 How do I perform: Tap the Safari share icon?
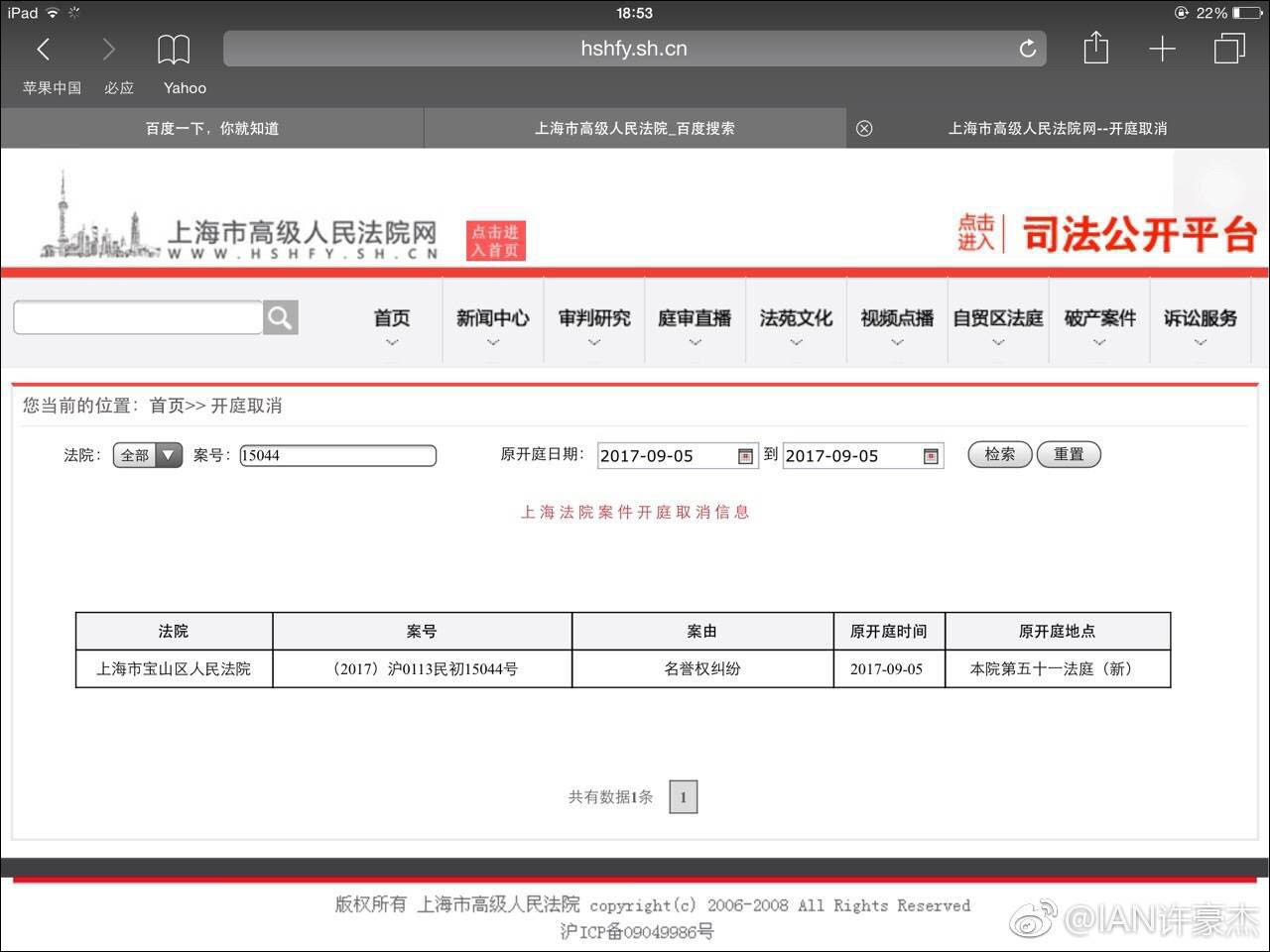pyautogui.click(x=1095, y=48)
